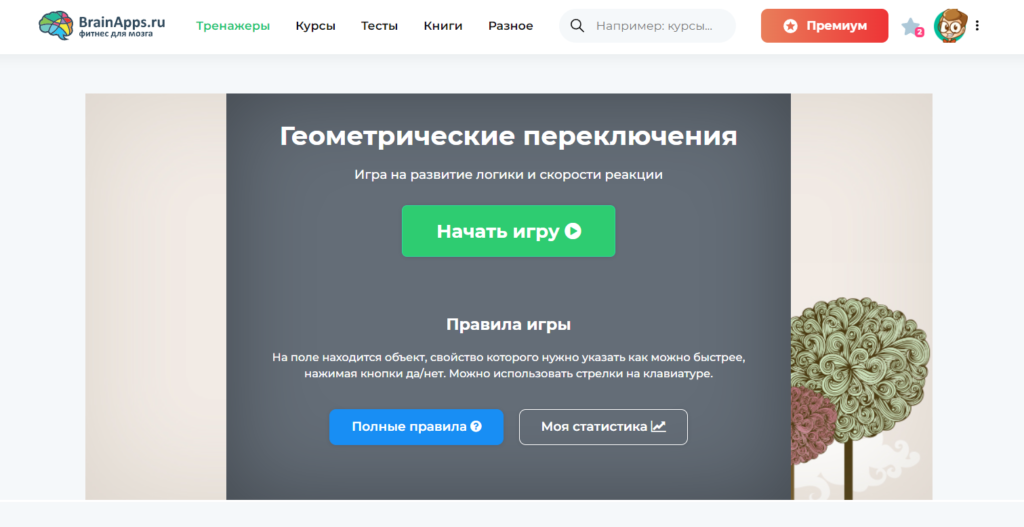Click the star icon inside Премиум button
This screenshot has height=527, width=1024.
[790, 26]
